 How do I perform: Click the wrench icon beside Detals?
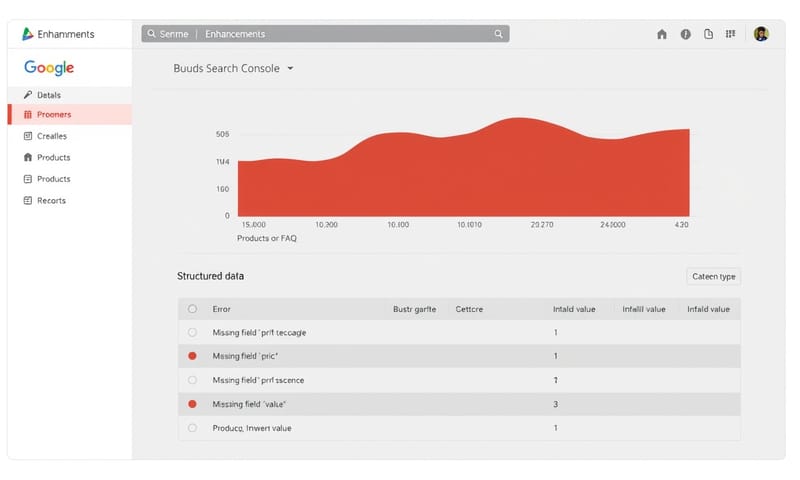tap(28, 95)
